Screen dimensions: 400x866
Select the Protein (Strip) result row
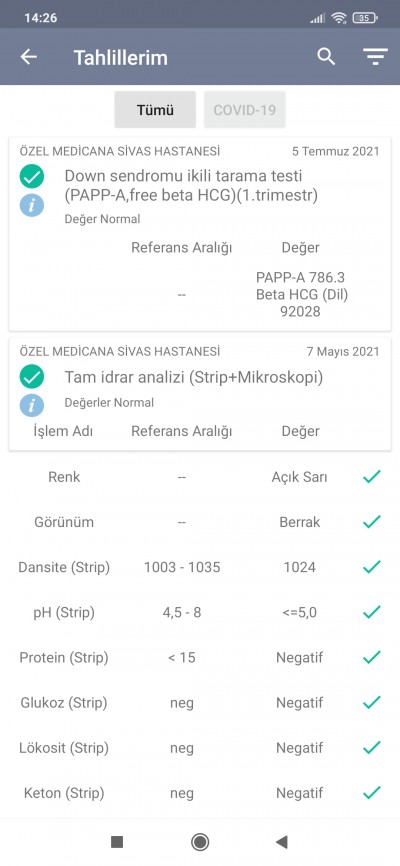coord(200,657)
